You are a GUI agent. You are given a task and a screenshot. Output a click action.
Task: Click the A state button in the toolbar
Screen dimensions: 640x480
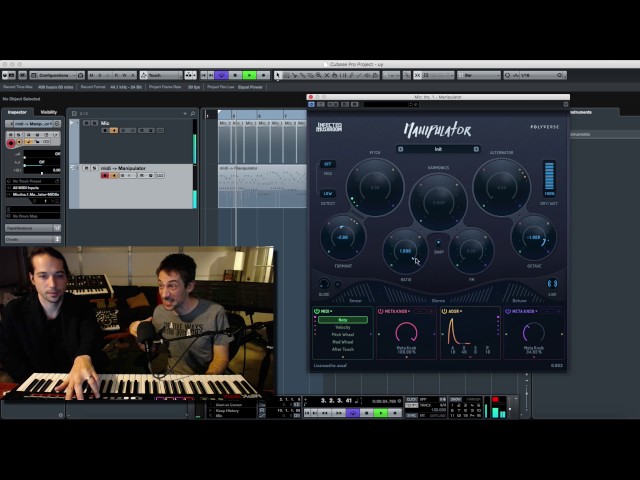click(133, 76)
